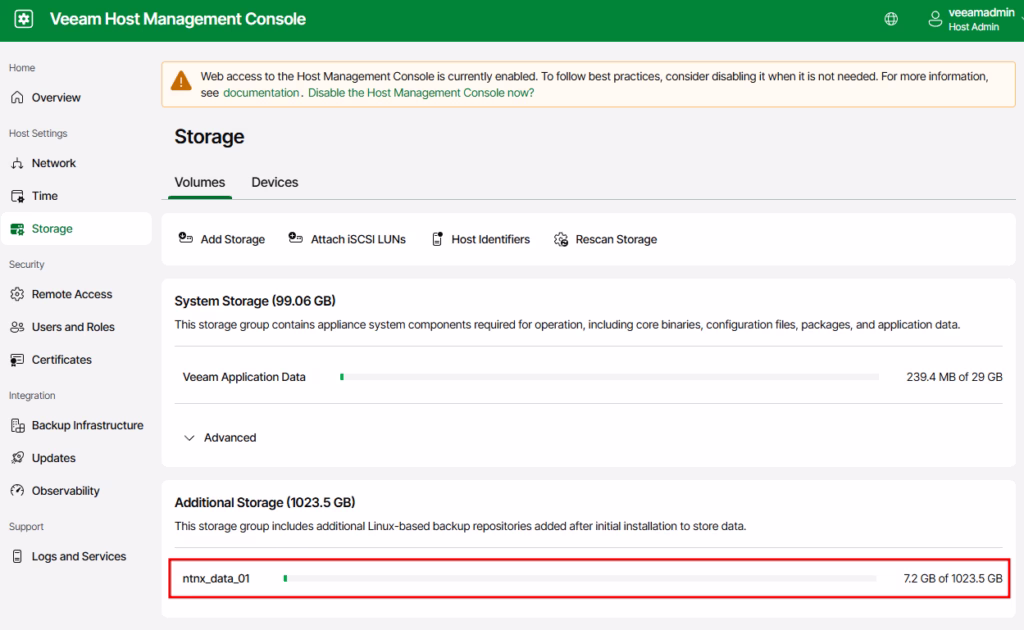Viewport: 1024px width, 630px height.
Task: Open the Observability page
Action: [x=76, y=491]
